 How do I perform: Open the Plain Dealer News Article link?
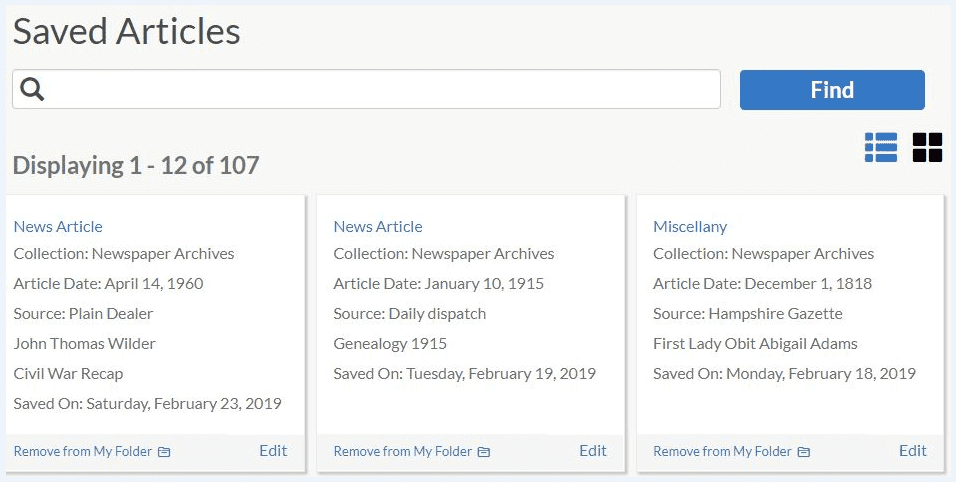(x=58, y=227)
